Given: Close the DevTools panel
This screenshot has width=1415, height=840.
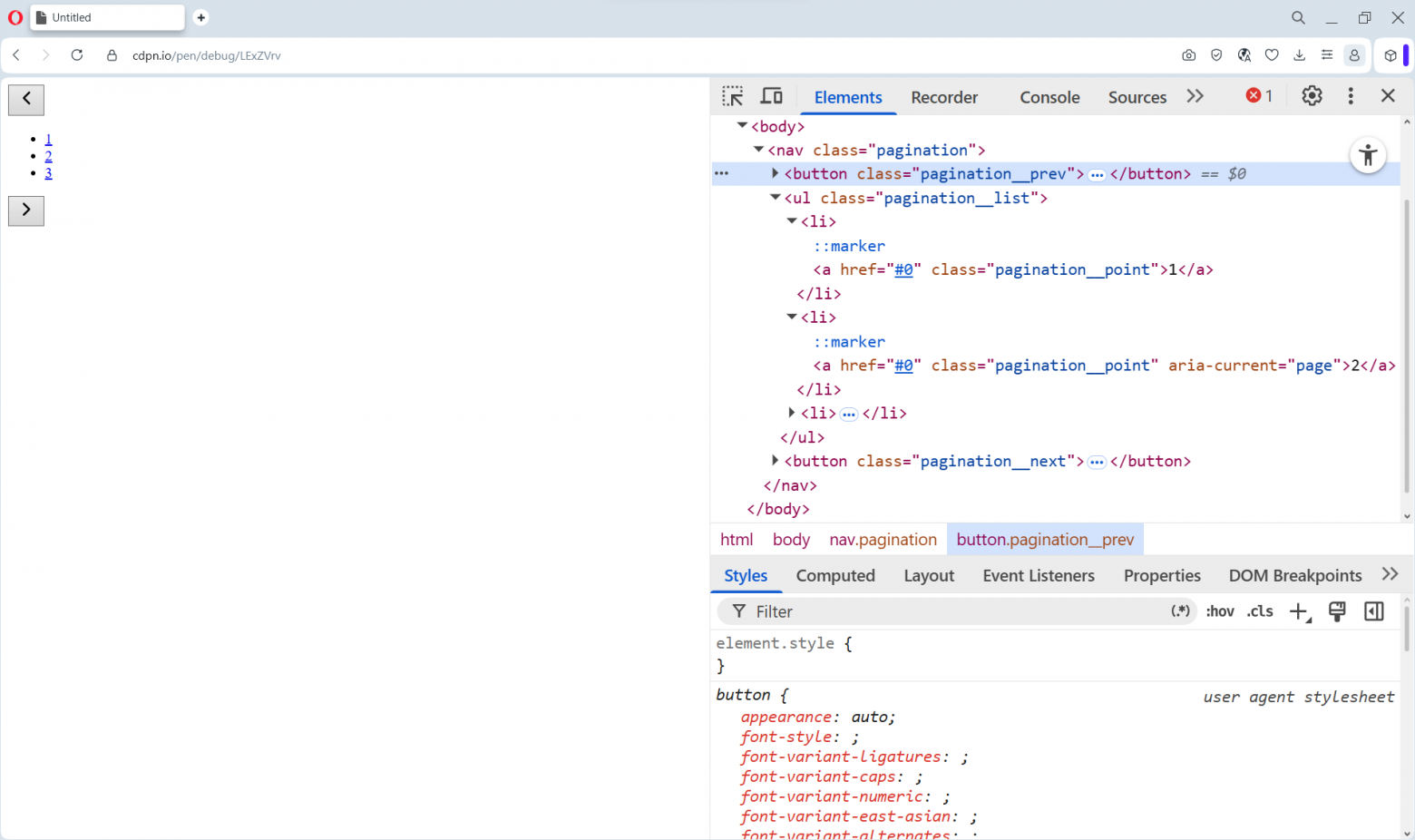Looking at the screenshot, I should point(1388,96).
